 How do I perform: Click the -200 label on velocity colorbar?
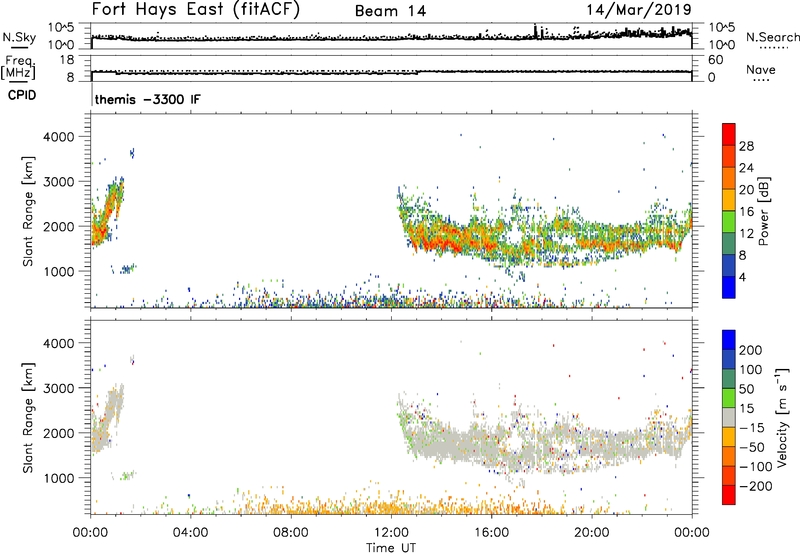click(756, 486)
